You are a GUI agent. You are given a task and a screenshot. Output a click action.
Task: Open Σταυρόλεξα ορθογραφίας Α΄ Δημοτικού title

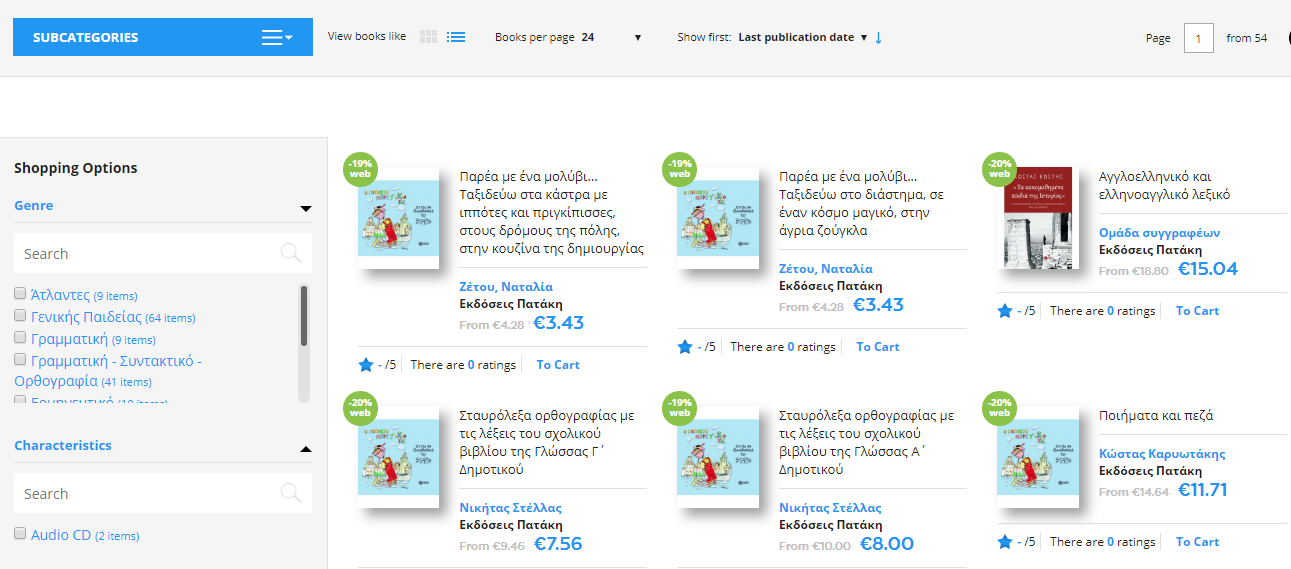pos(866,442)
